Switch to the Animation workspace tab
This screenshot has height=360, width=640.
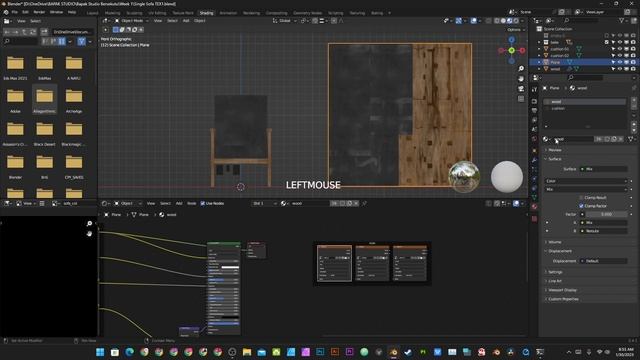point(228,13)
